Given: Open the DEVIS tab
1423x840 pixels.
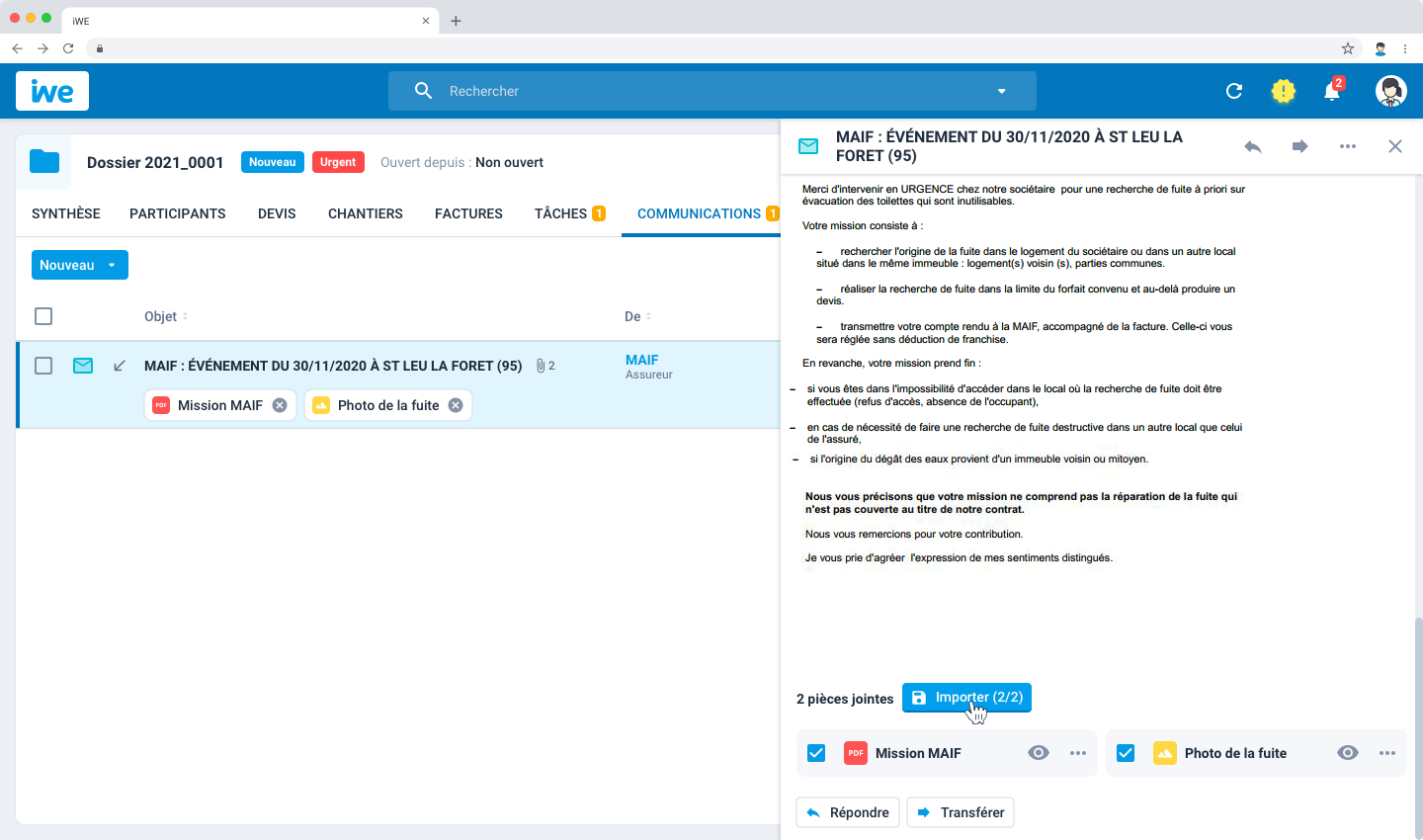Looking at the screenshot, I should [x=277, y=213].
